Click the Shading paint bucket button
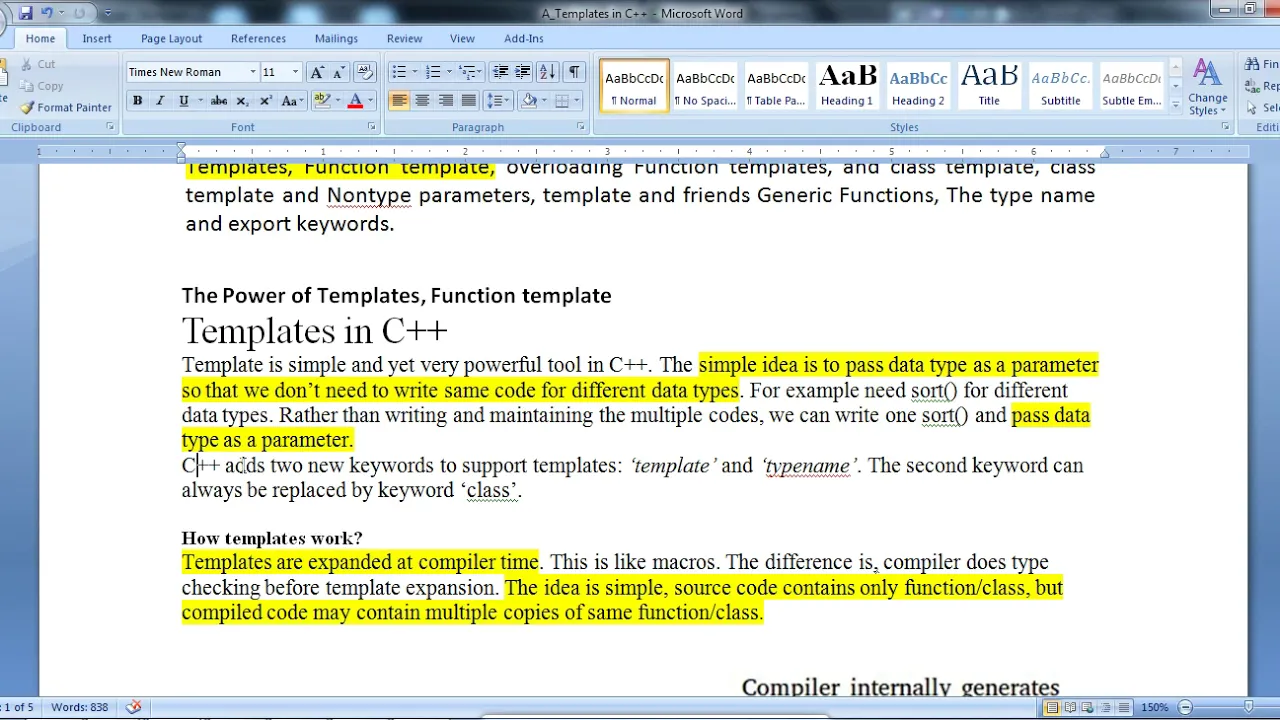Image resolution: width=1280 pixels, height=720 pixels. (529, 101)
